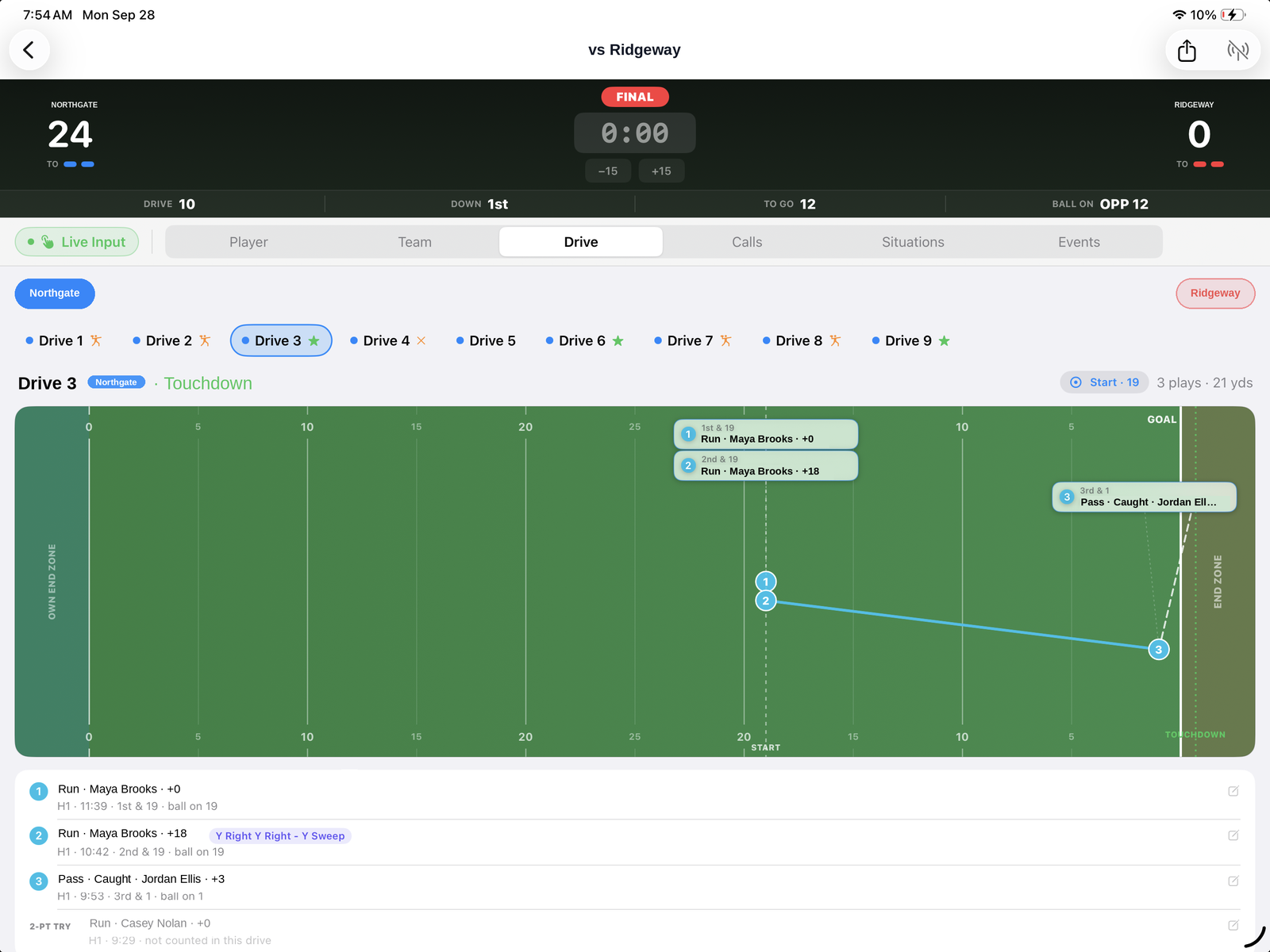This screenshot has width=1270, height=952.
Task: Tap the field label 'Run · Maya Brooks · +18'
Action: coord(766,466)
